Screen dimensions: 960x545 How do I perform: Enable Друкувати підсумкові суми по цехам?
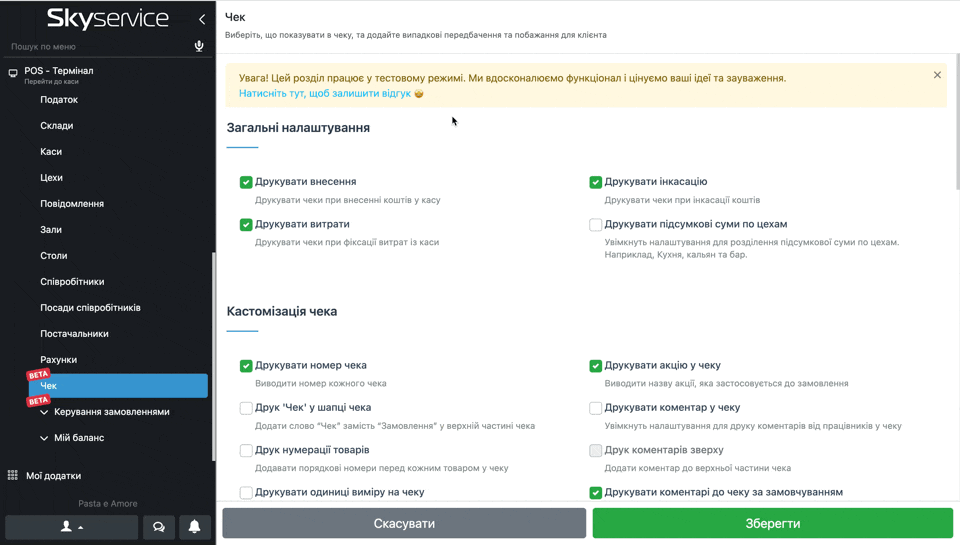click(596, 225)
